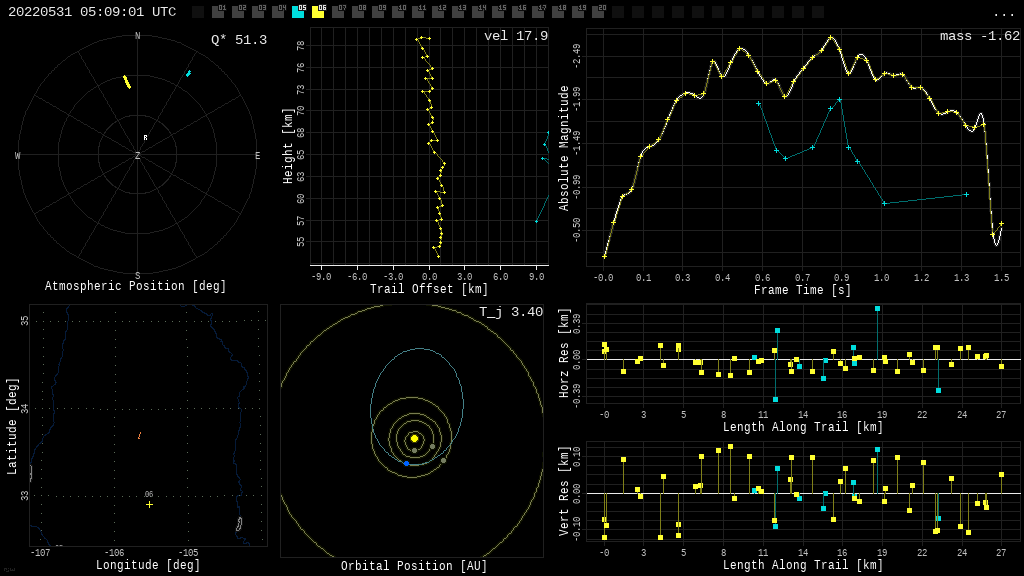Screen dimensions: 1024x576
Task: Click the yellow meteor streak in sky plot
Action: pyautogui.click(x=127, y=82)
